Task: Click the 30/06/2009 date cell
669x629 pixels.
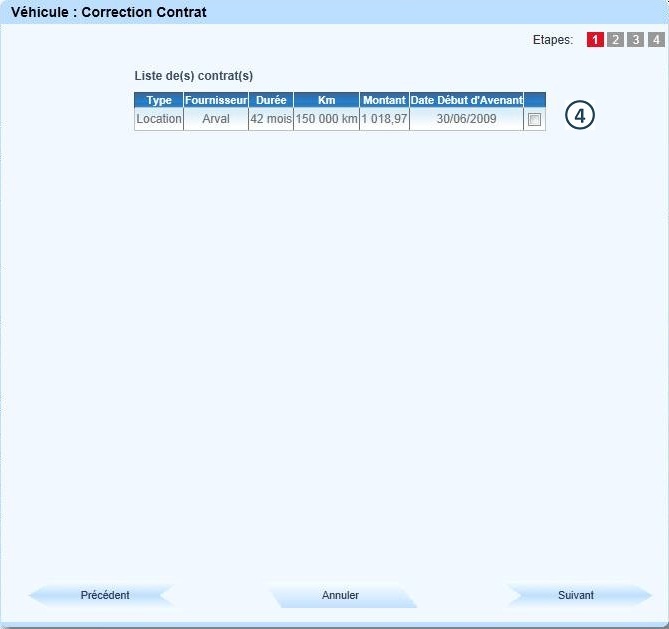Action: (466, 119)
